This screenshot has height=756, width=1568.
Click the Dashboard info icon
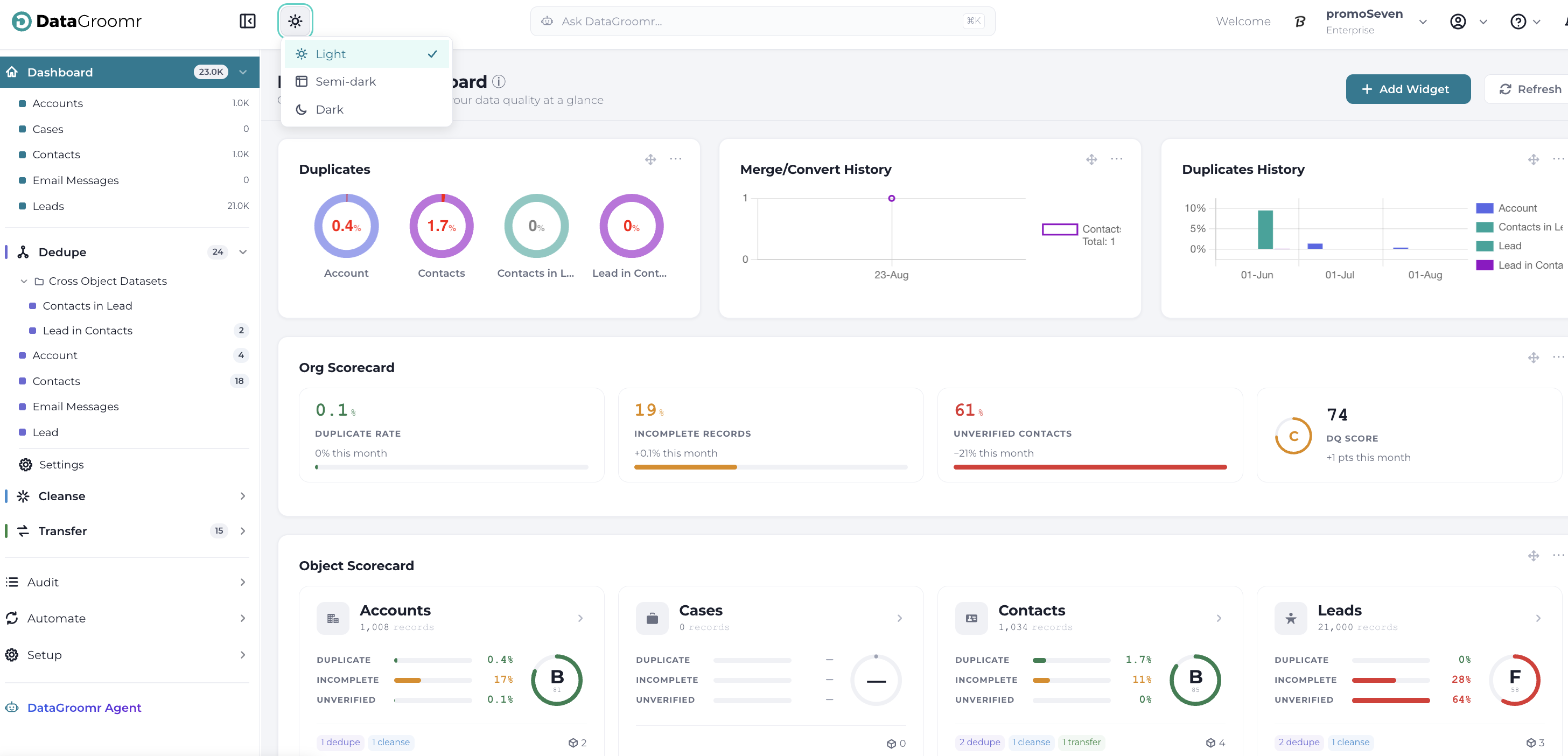(499, 81)
